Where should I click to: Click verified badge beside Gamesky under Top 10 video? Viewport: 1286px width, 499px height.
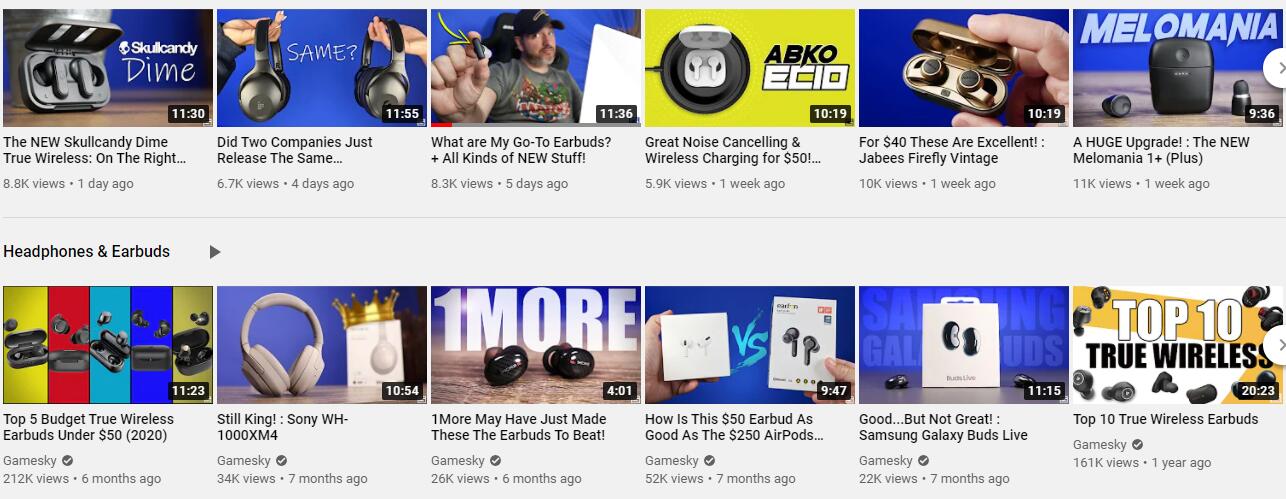(x=1137, y=445)
